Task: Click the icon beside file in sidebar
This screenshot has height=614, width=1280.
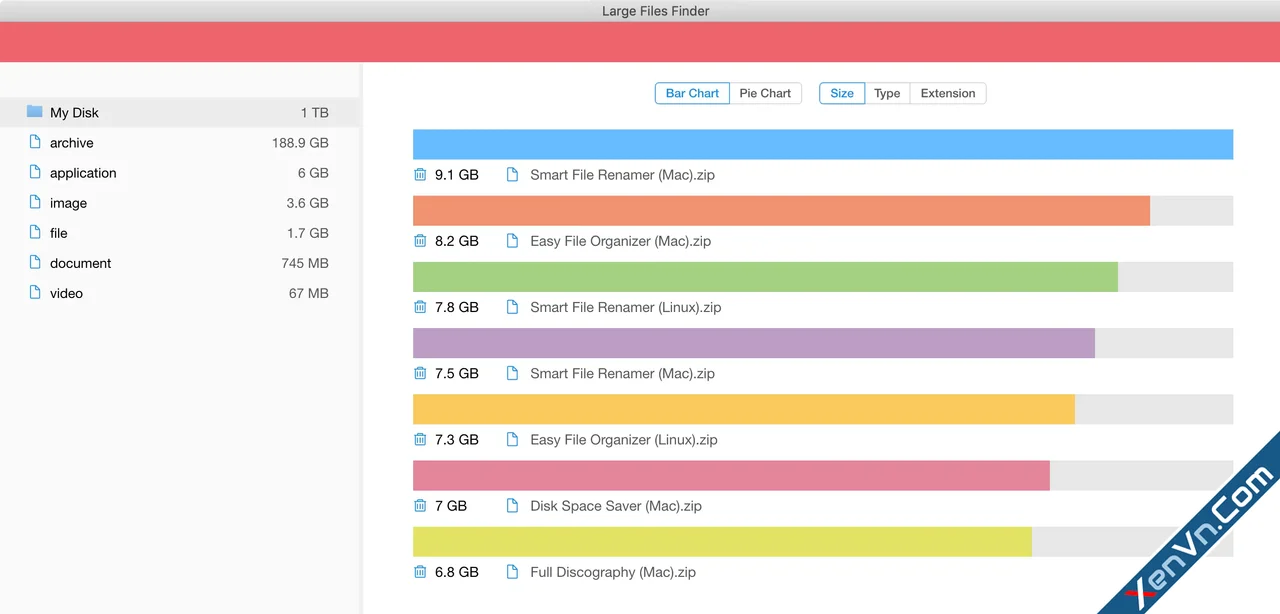Action: 35,232
